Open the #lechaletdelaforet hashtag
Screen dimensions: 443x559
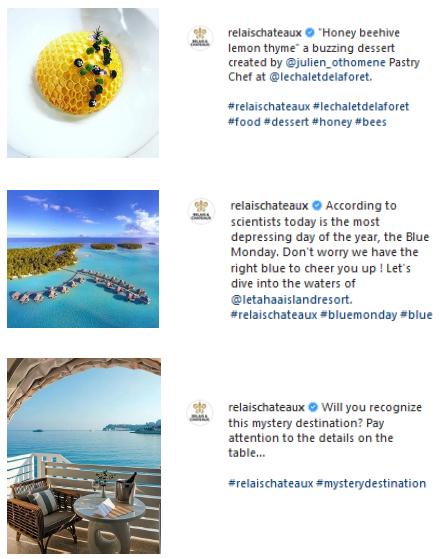pyautogui.click(x=361, y=106)
